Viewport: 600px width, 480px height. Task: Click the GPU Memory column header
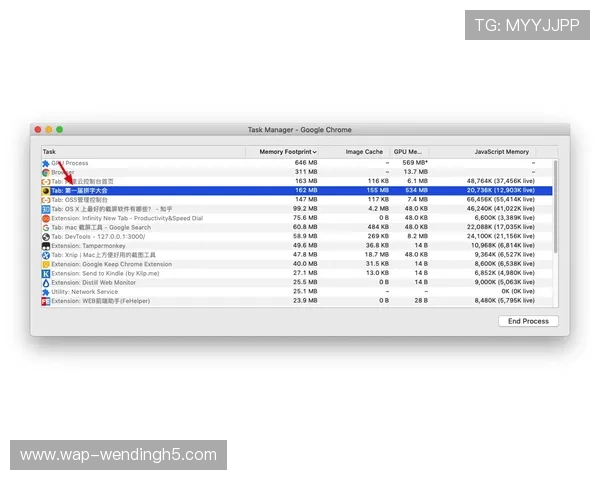408,152
